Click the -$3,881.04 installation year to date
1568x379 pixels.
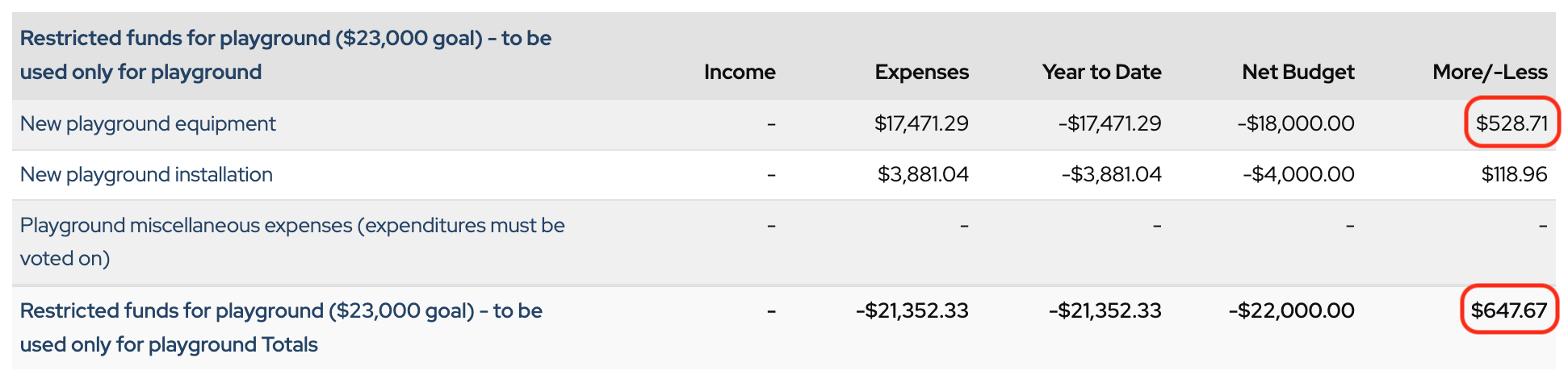click(x=1111, y=174)
